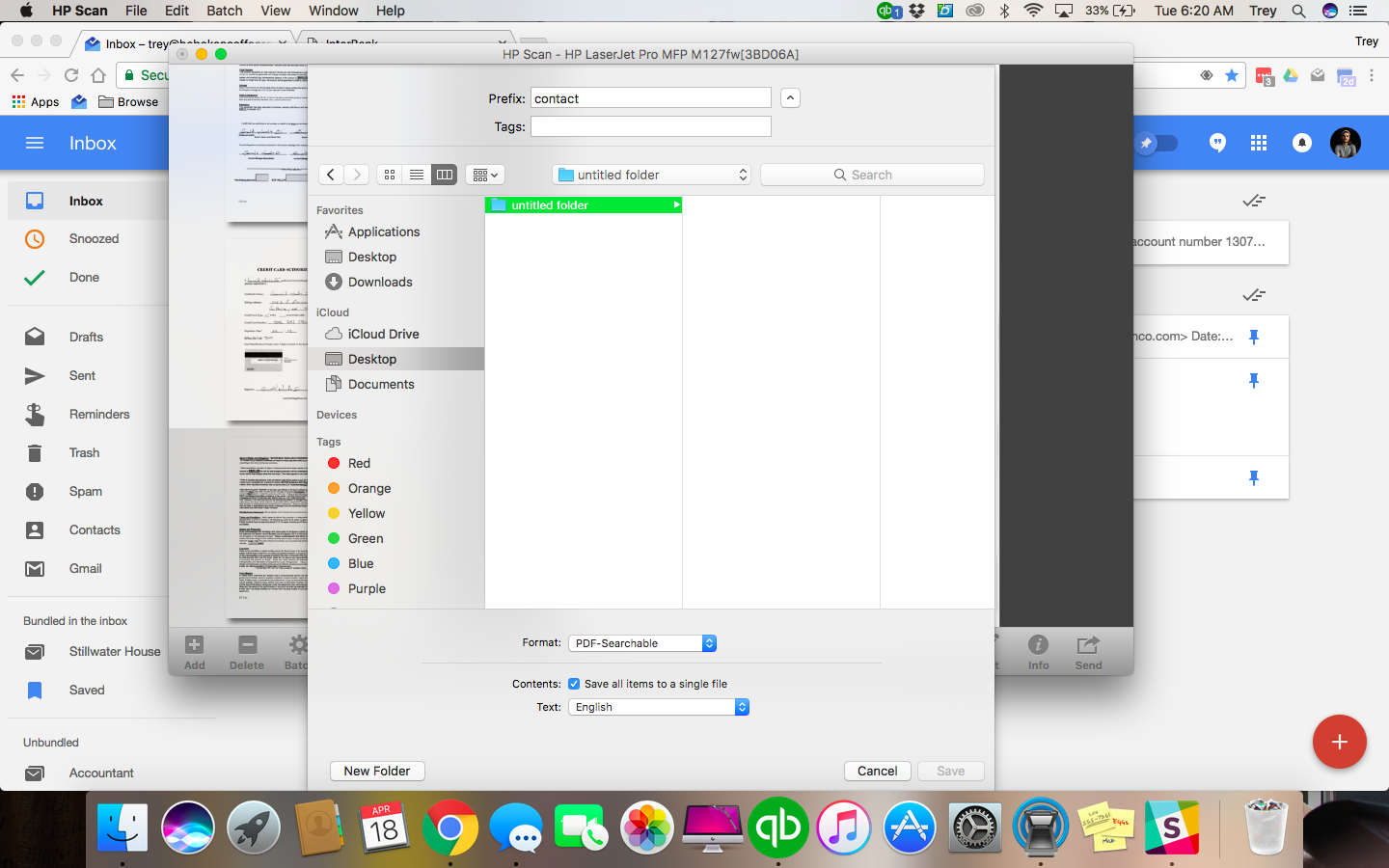Viewport: 1389px width, 868px height.
Task: Click the Cancel button
Action: (877, 771)
